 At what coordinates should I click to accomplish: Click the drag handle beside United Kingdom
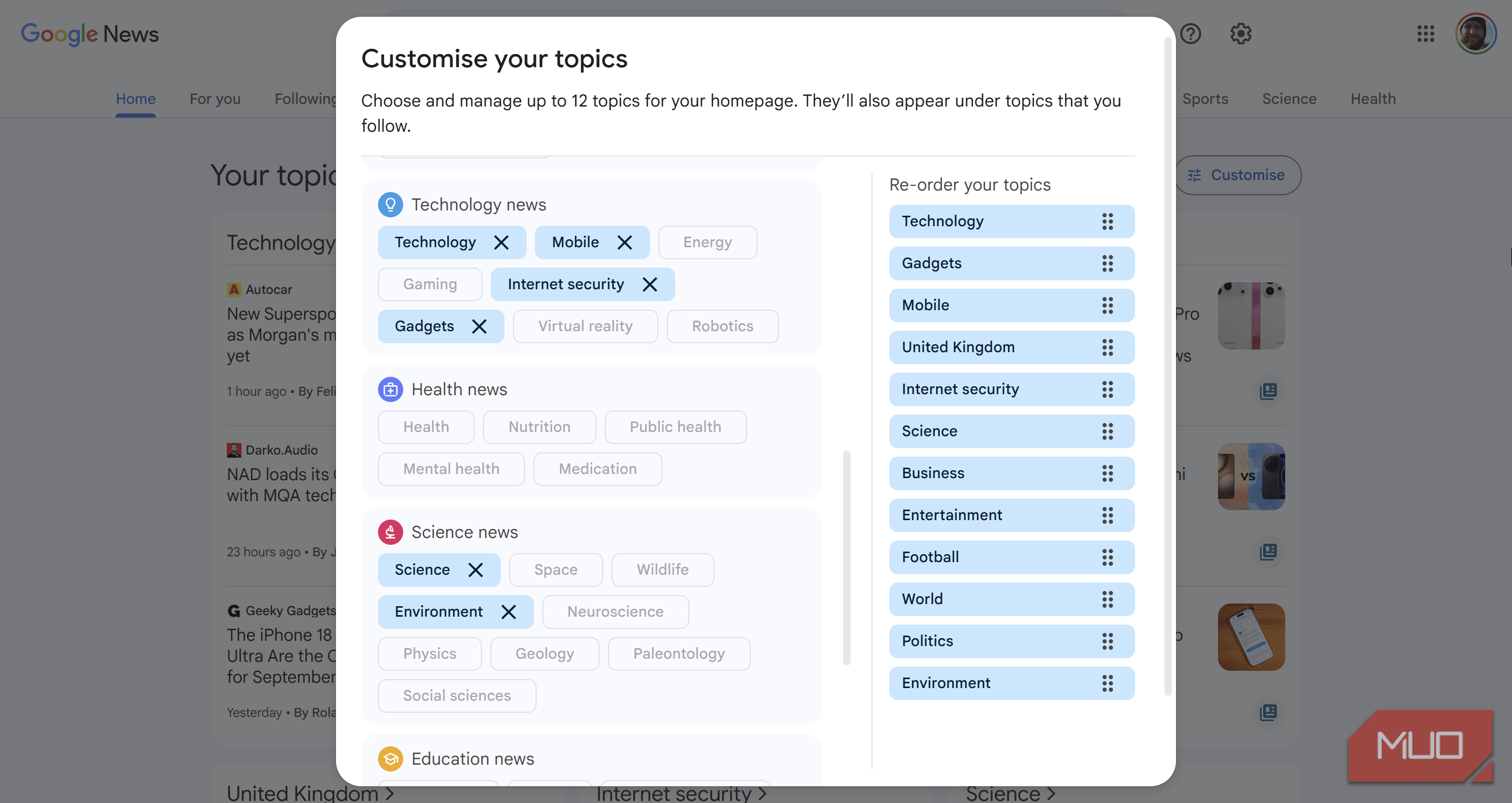1108,347
